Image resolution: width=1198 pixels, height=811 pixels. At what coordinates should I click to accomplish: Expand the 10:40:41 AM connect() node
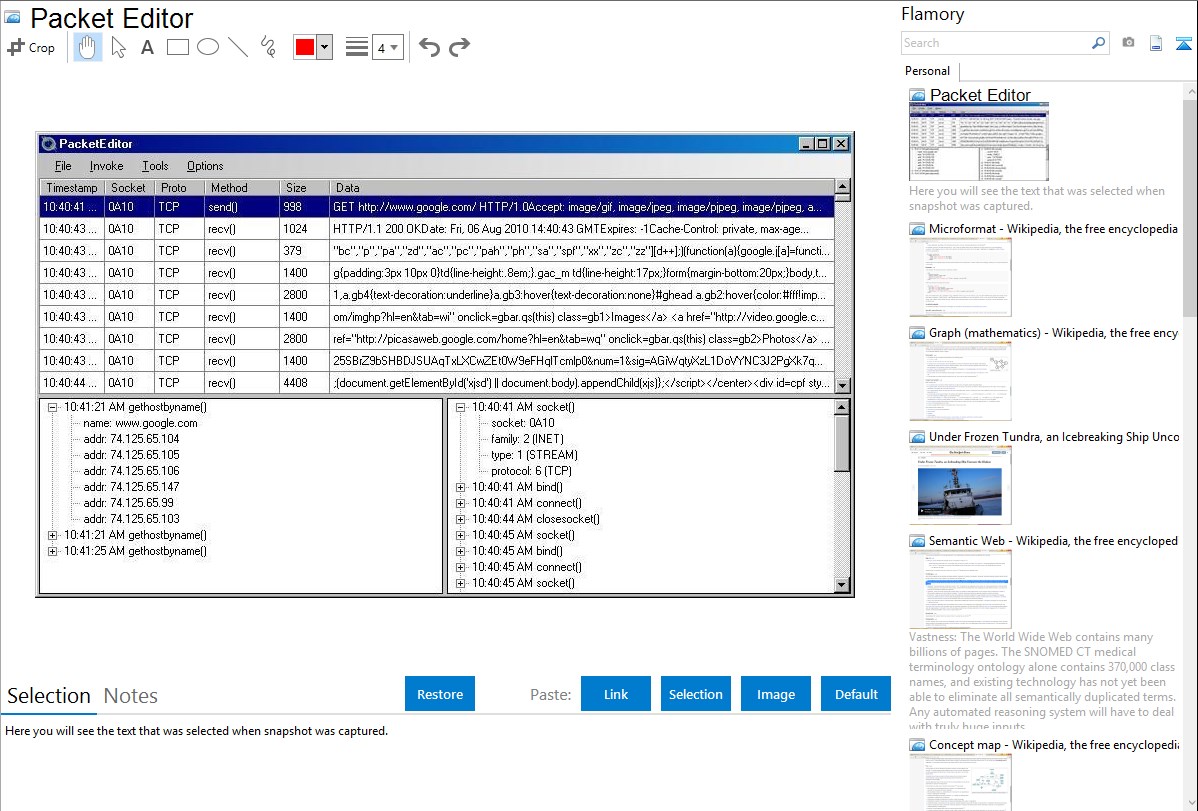(461, 503)
